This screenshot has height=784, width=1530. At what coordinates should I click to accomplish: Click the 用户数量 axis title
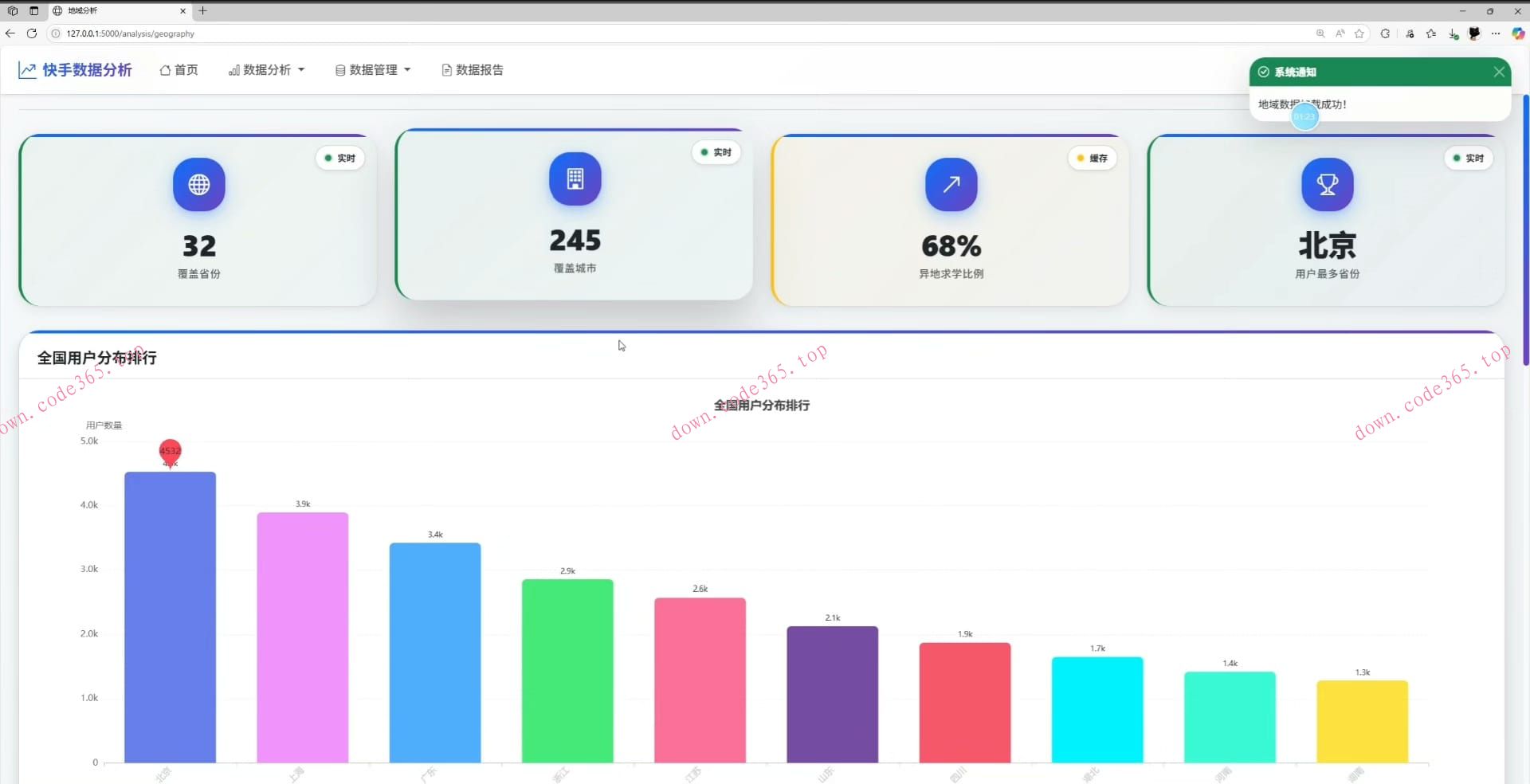coord(104,425)
